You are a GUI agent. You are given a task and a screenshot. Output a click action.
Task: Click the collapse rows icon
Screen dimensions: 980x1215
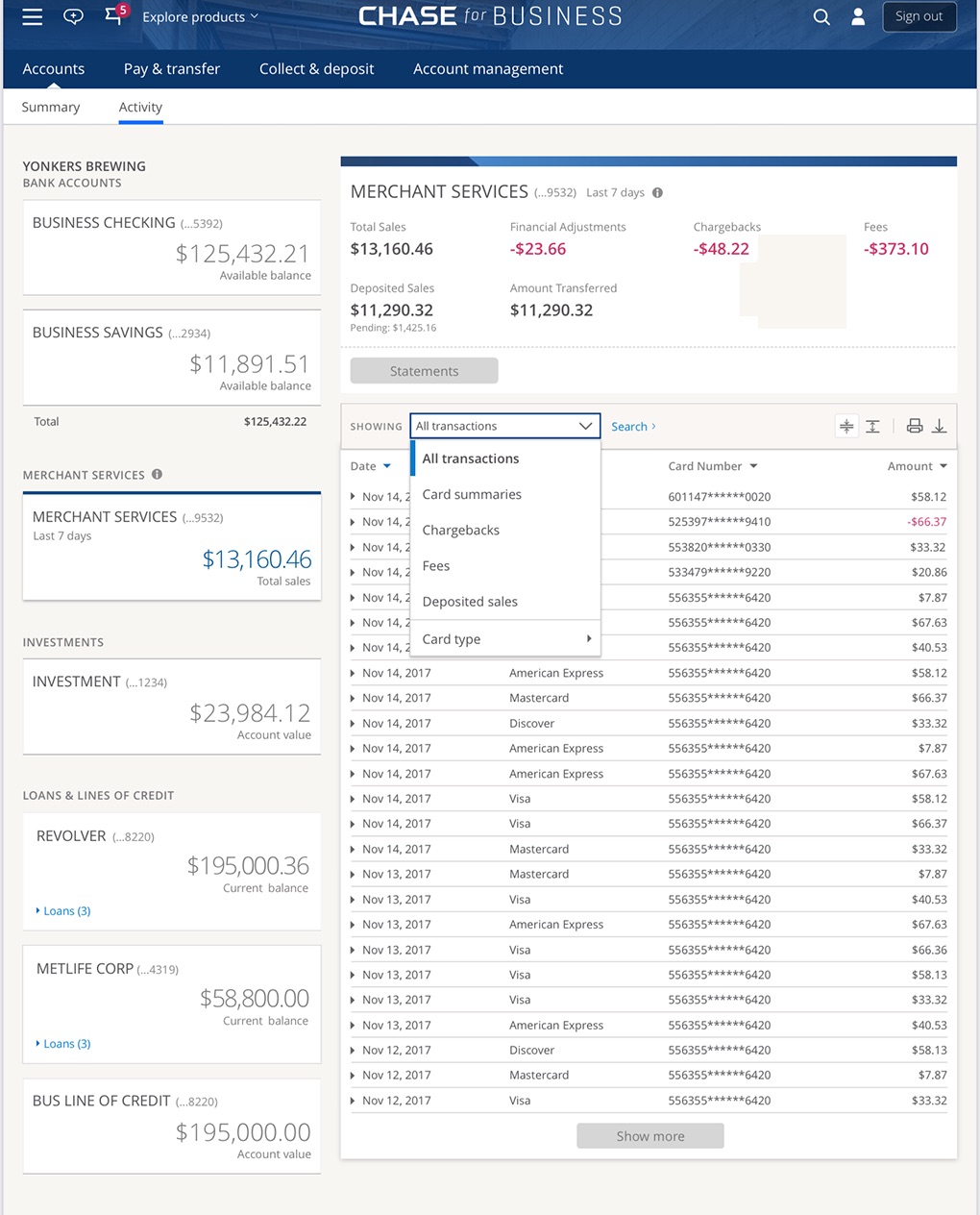coord(846,426)
